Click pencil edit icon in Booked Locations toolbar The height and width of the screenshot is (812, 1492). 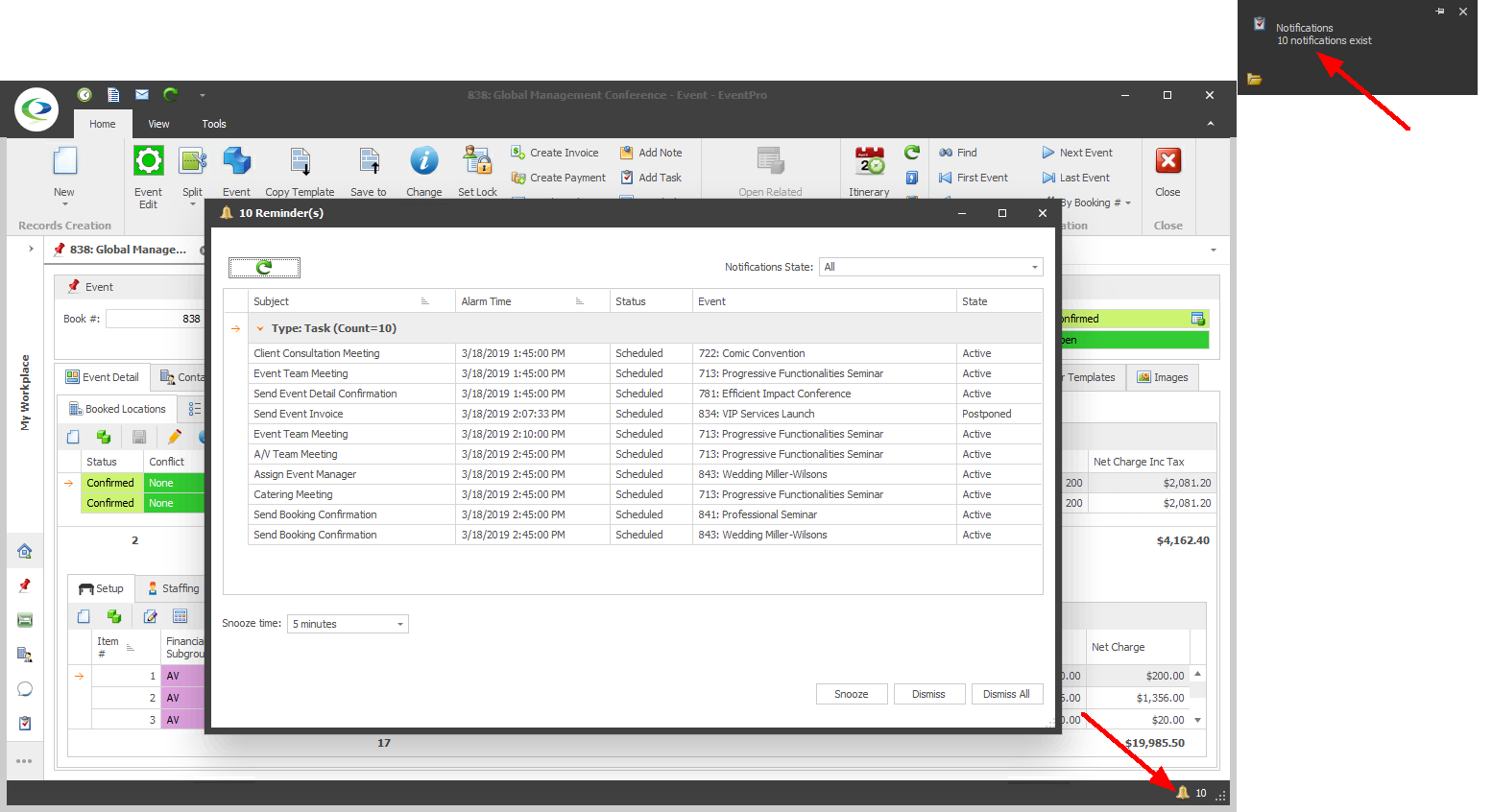[x=174, y=437]
